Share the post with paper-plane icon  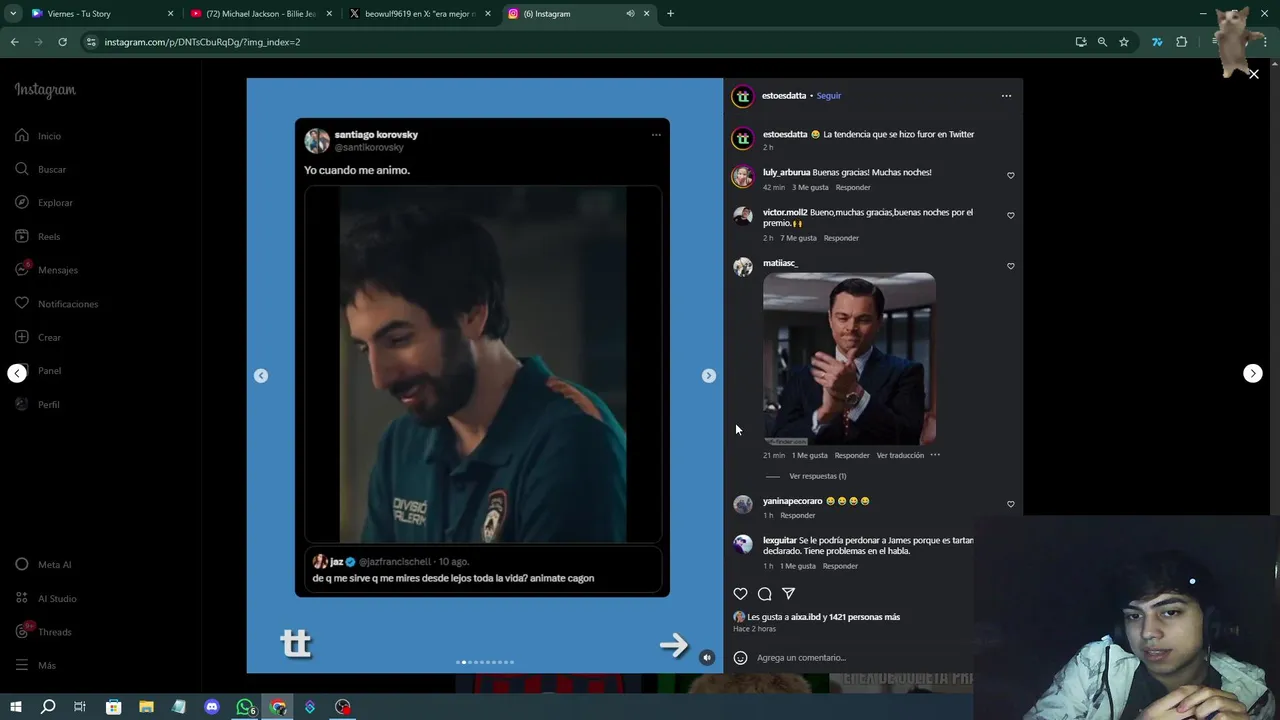[788, 594]
